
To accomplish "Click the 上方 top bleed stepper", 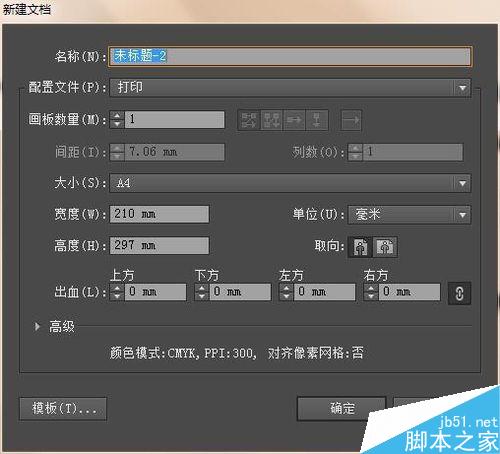I will tap(117, 292).
